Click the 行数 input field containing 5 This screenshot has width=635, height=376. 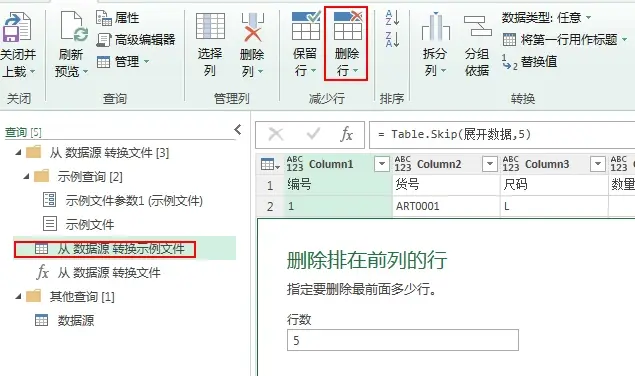[403, 340]
